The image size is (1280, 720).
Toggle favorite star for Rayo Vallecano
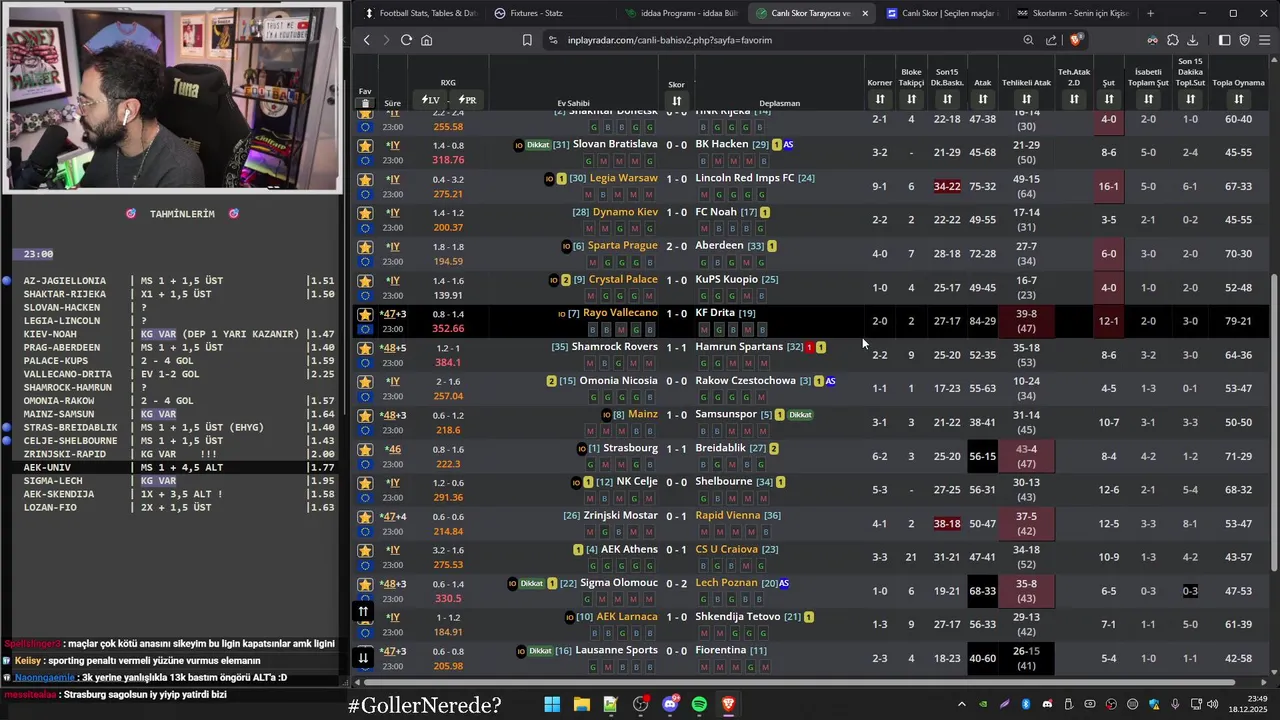click(x=365, y=314)
